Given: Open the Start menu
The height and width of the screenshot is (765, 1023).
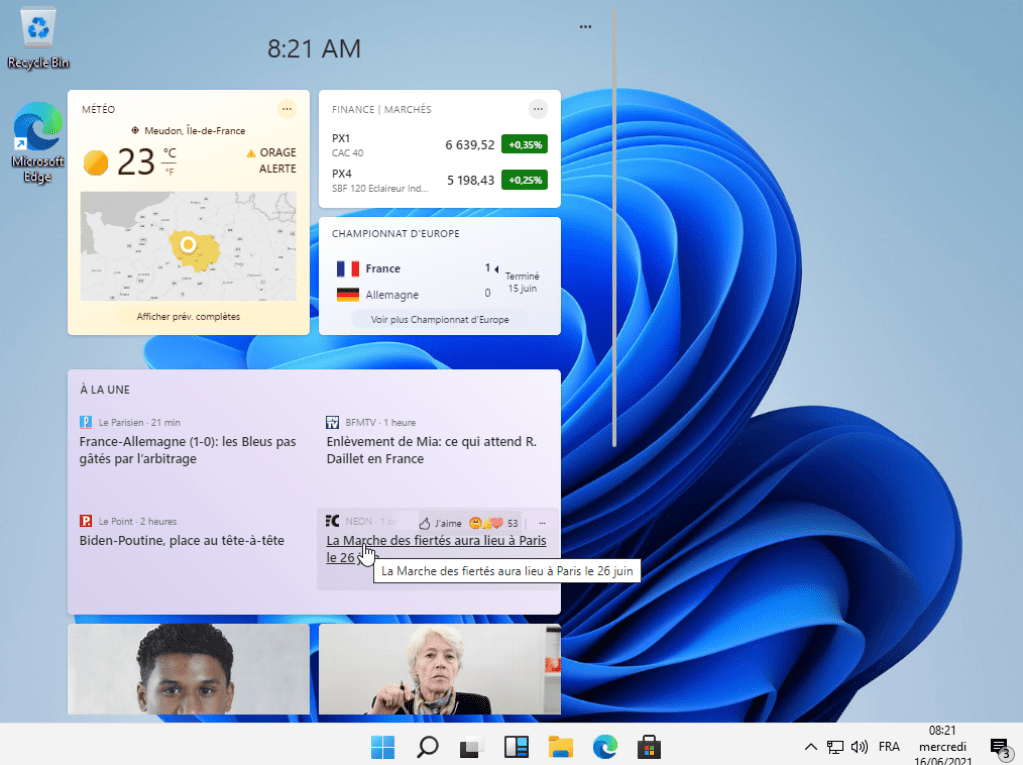Looking at the screenshot, I should 383,746.
